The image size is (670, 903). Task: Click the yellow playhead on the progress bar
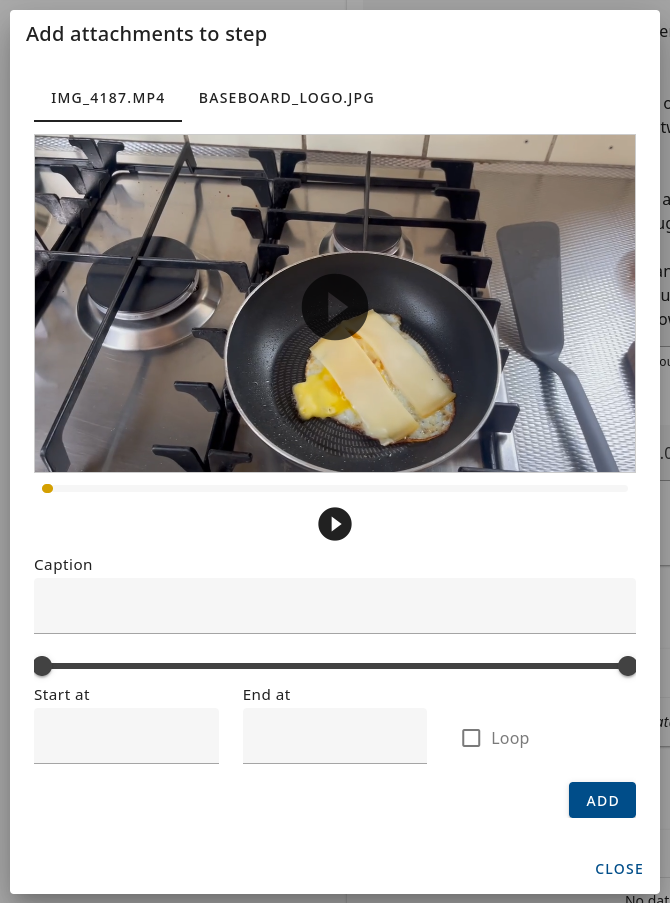point(48,488)
